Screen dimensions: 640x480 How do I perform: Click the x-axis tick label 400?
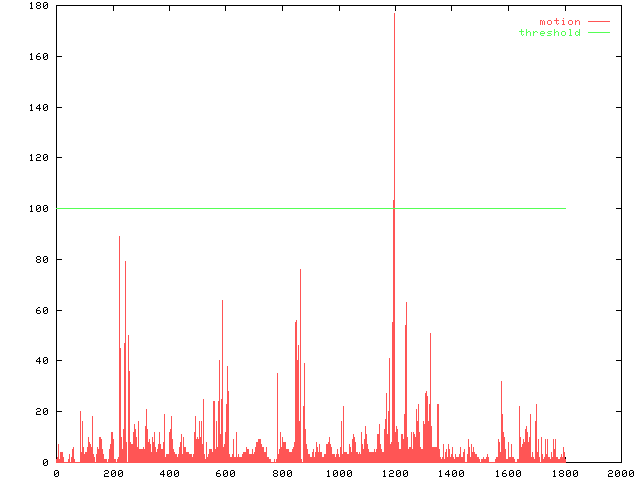coord(169,474)
